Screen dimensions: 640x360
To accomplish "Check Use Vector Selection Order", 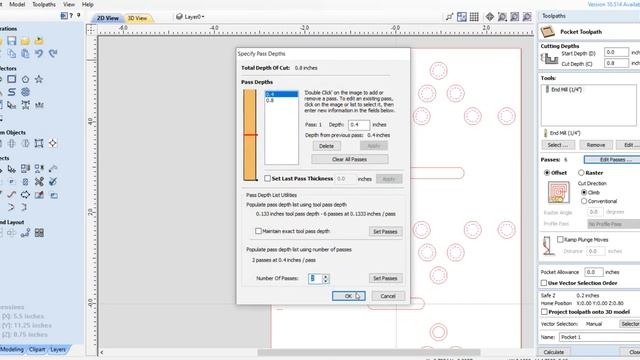I will (544, 283).
